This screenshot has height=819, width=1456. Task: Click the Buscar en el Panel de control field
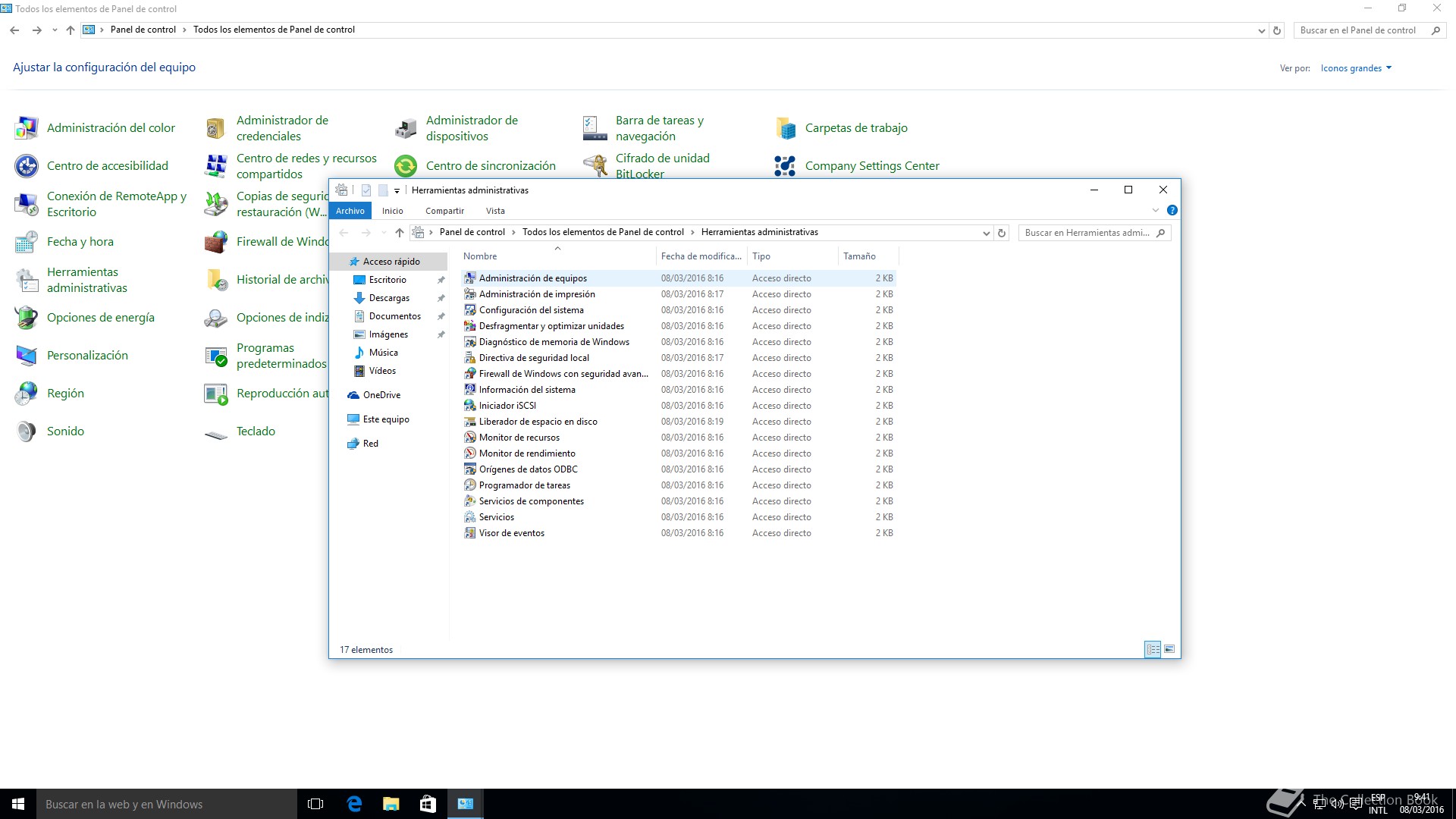(x=1369, y=30)
